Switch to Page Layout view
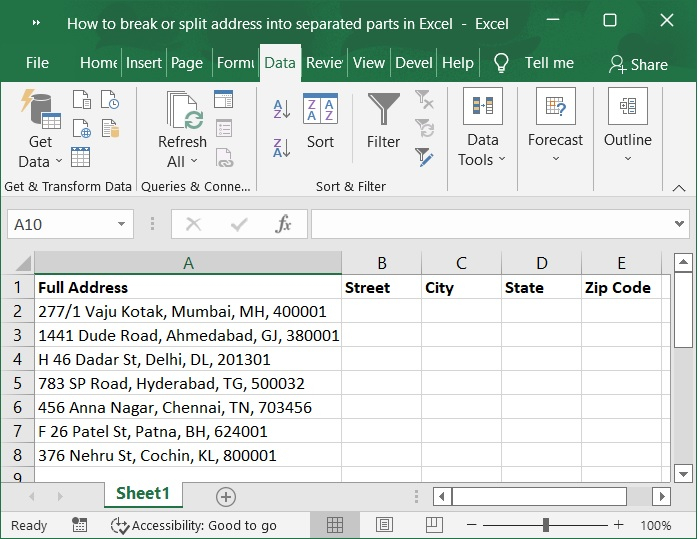The width and height of the screenshot is (700, 539). (x=384, y=525)
